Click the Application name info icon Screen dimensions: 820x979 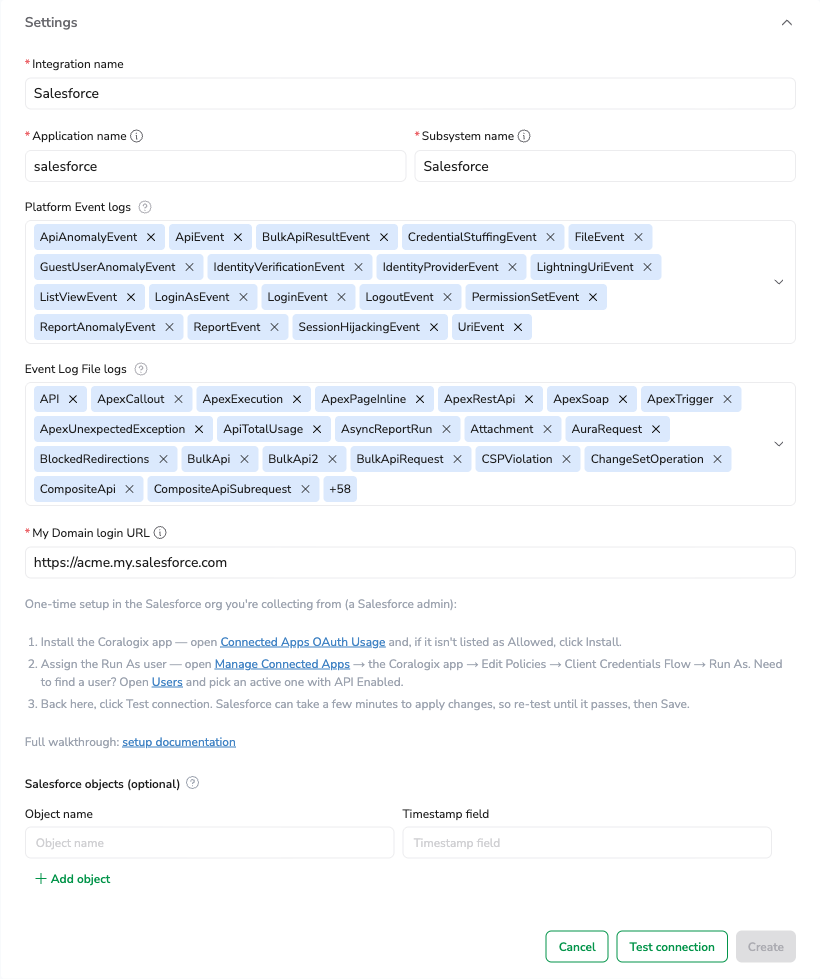pos(136,136)
